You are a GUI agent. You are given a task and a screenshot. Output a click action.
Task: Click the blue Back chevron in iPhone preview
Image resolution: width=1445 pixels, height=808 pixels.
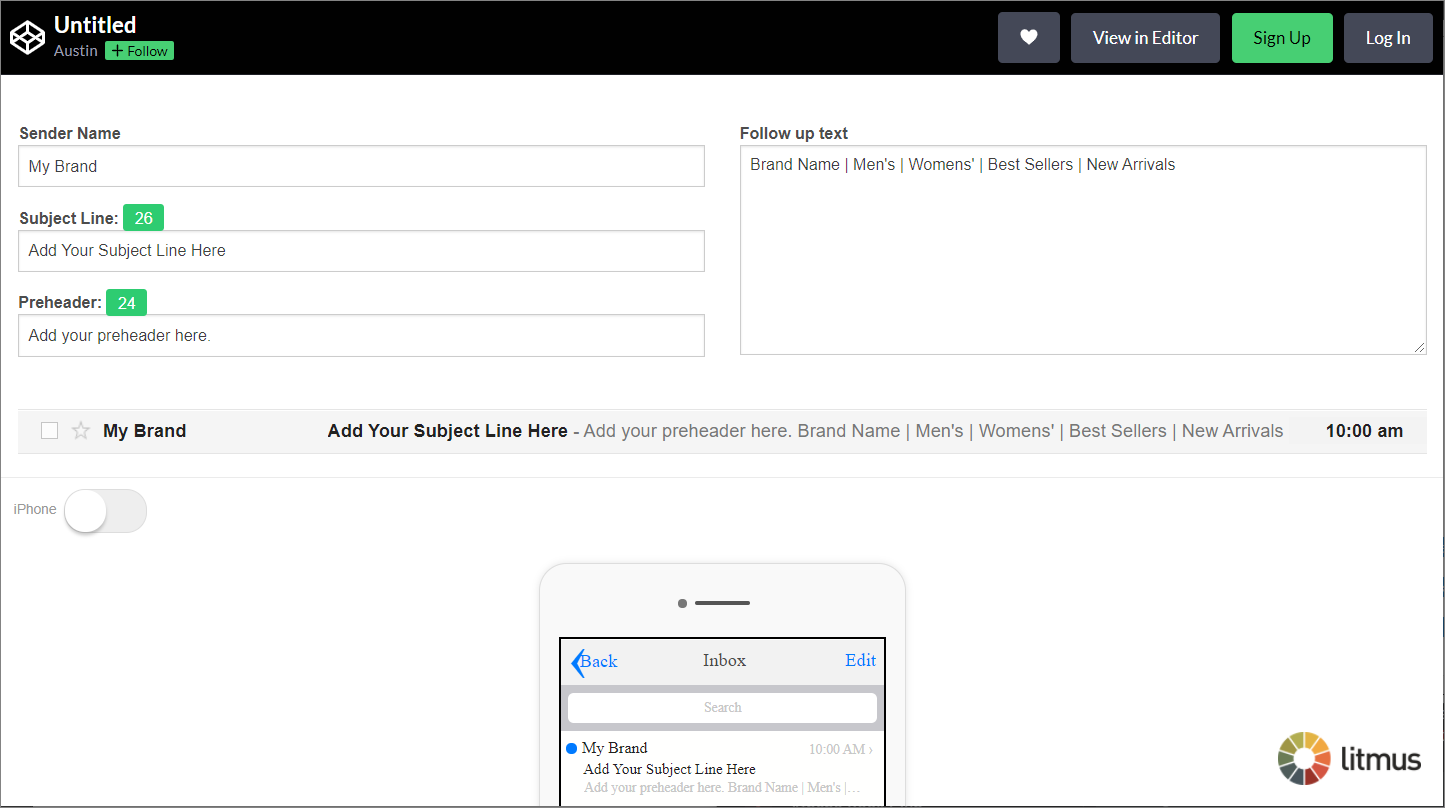pyautogui.click(x=577, y=662)
